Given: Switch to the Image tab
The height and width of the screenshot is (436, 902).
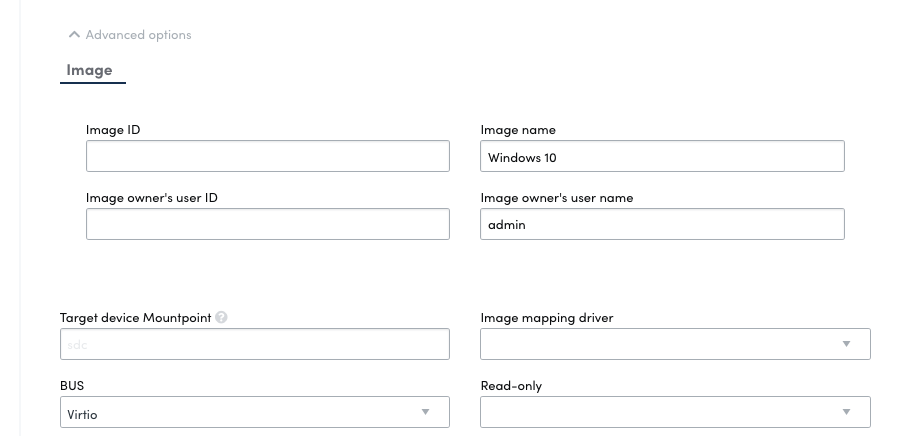Looking at the screenshot, I should 89,70.
